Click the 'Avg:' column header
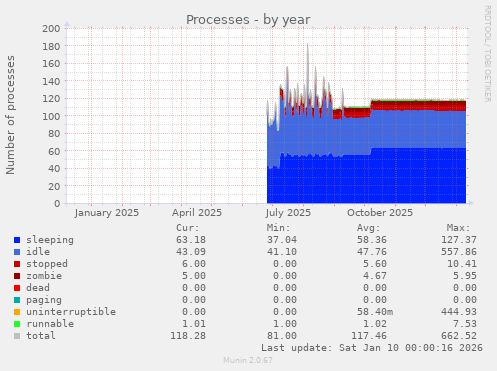The width and height of the screenshot is (497, 371). point(369,228)
